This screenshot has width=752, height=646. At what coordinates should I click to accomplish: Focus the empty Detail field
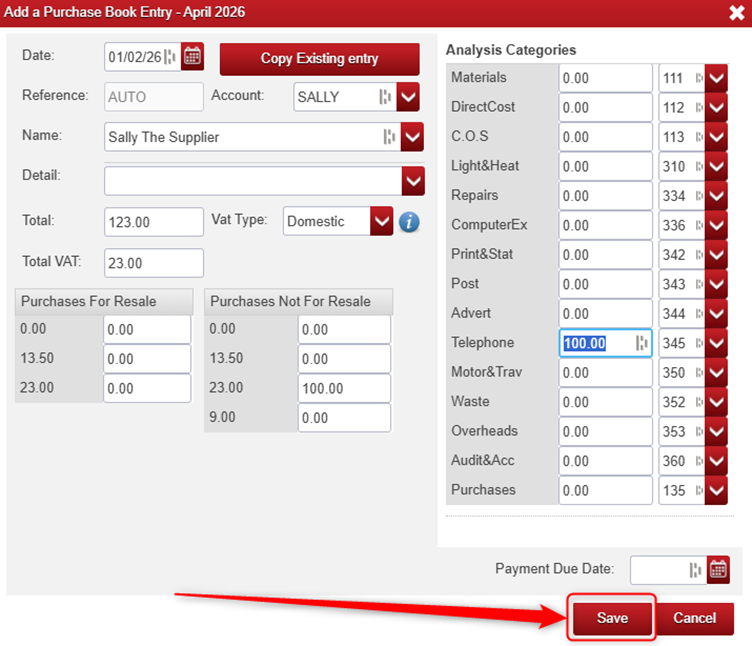[253, 181]
